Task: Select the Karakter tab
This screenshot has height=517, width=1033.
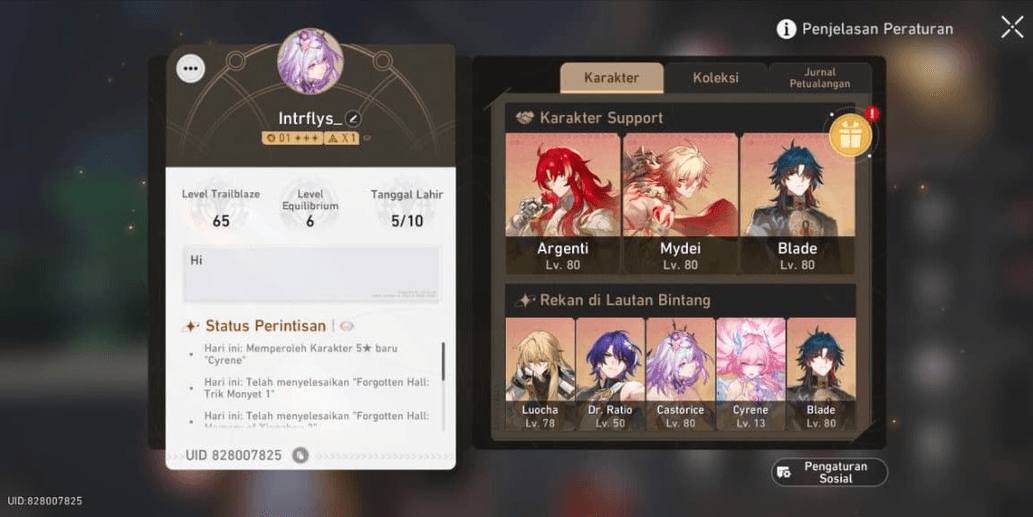Action: (611, 78)
